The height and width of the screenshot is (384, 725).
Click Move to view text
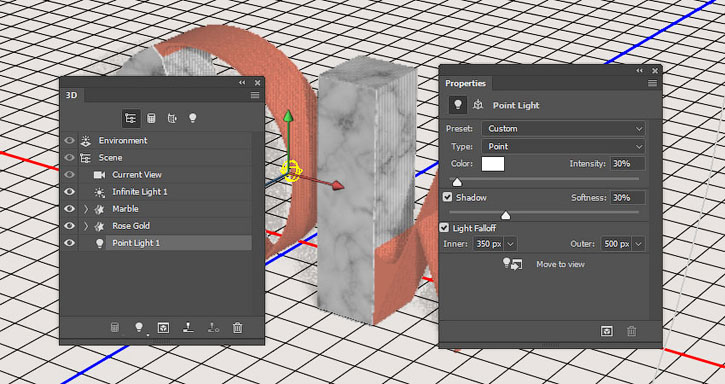click(x=560, y=264)
